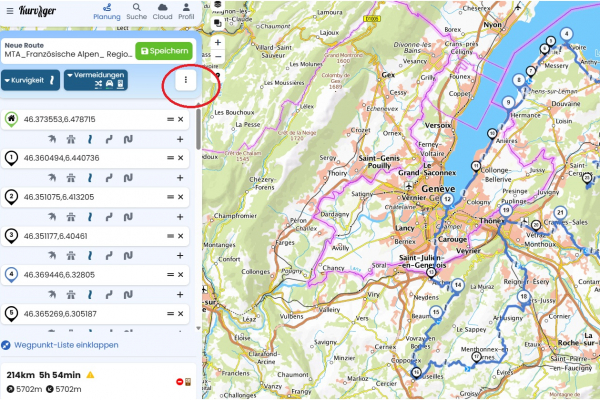Expand the Vermeidungen dropdown
Screen dimensions: 600x400
pyautogui.click(x=96, y=81)
